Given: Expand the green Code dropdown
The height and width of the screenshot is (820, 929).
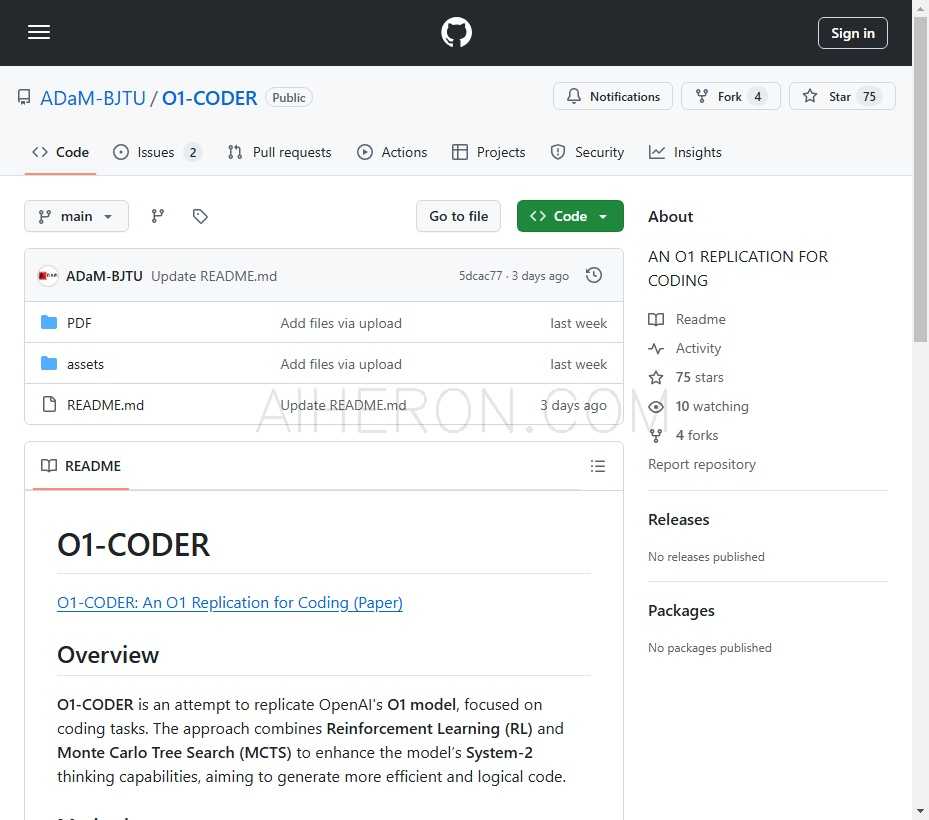Looking at the screenshot, I should pos(570,216).
